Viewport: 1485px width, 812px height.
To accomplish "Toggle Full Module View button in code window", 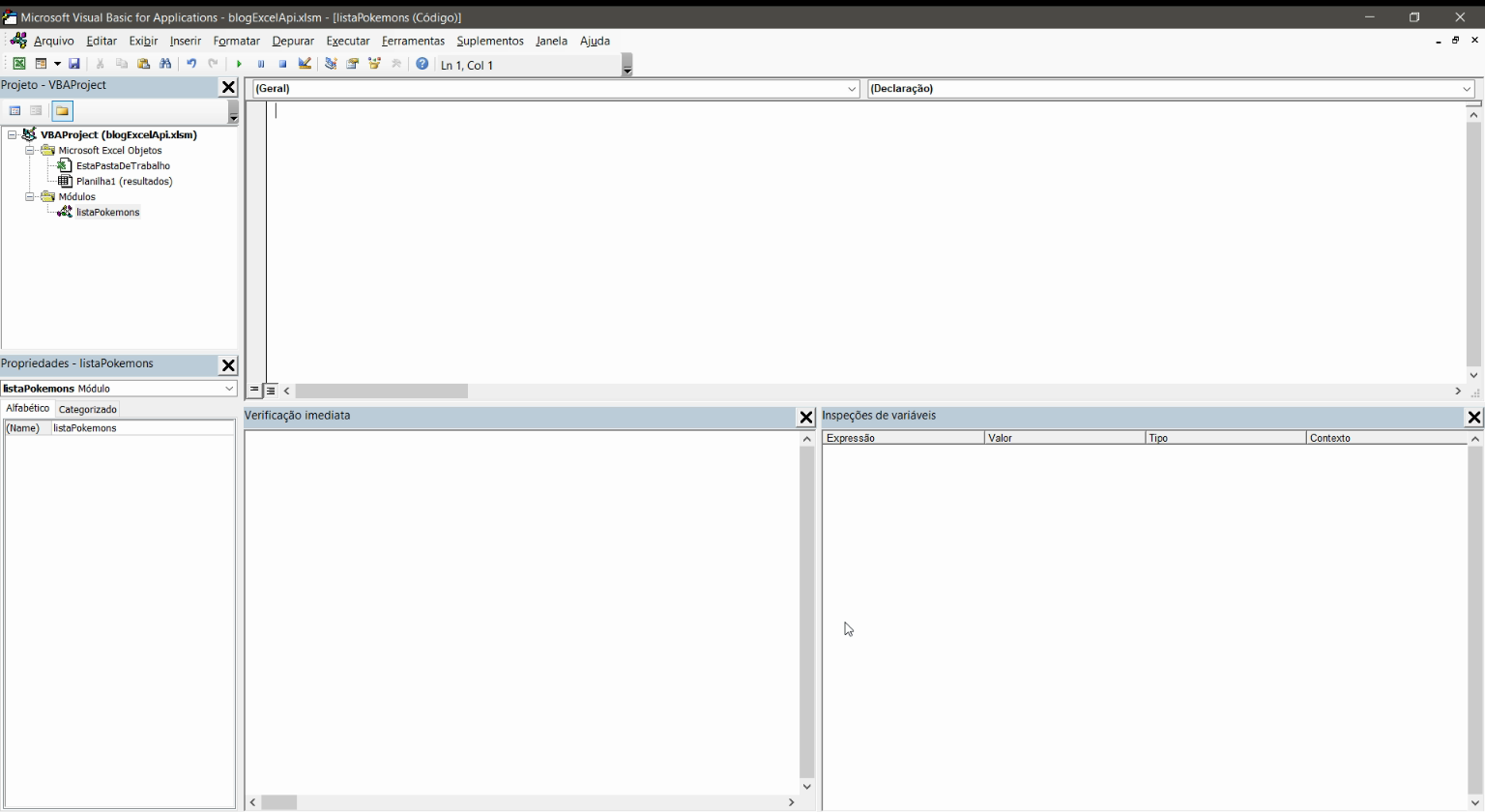I will (271, 391).
